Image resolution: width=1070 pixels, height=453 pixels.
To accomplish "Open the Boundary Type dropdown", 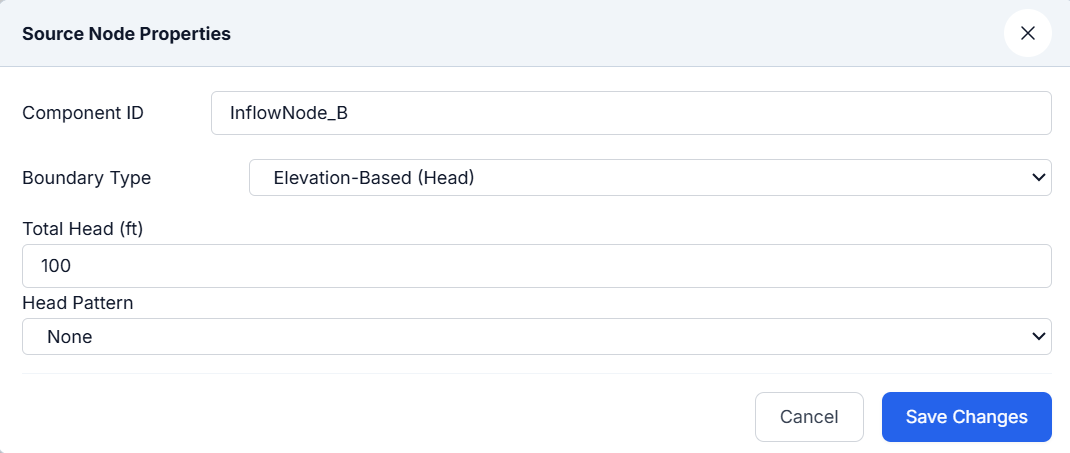I will coord(650,177).
